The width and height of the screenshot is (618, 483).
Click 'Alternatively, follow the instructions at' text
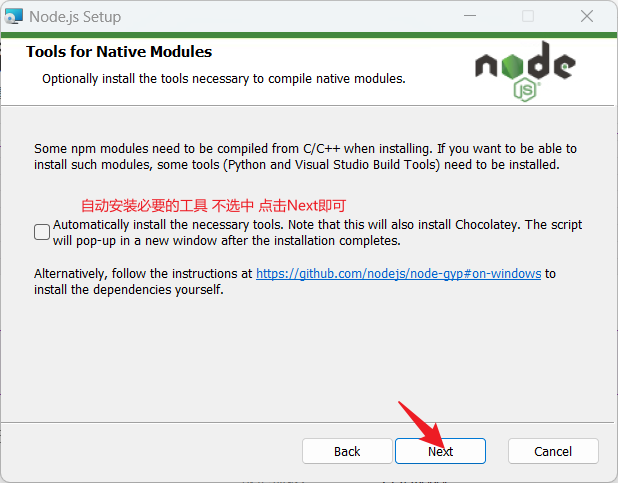[143, 273]
